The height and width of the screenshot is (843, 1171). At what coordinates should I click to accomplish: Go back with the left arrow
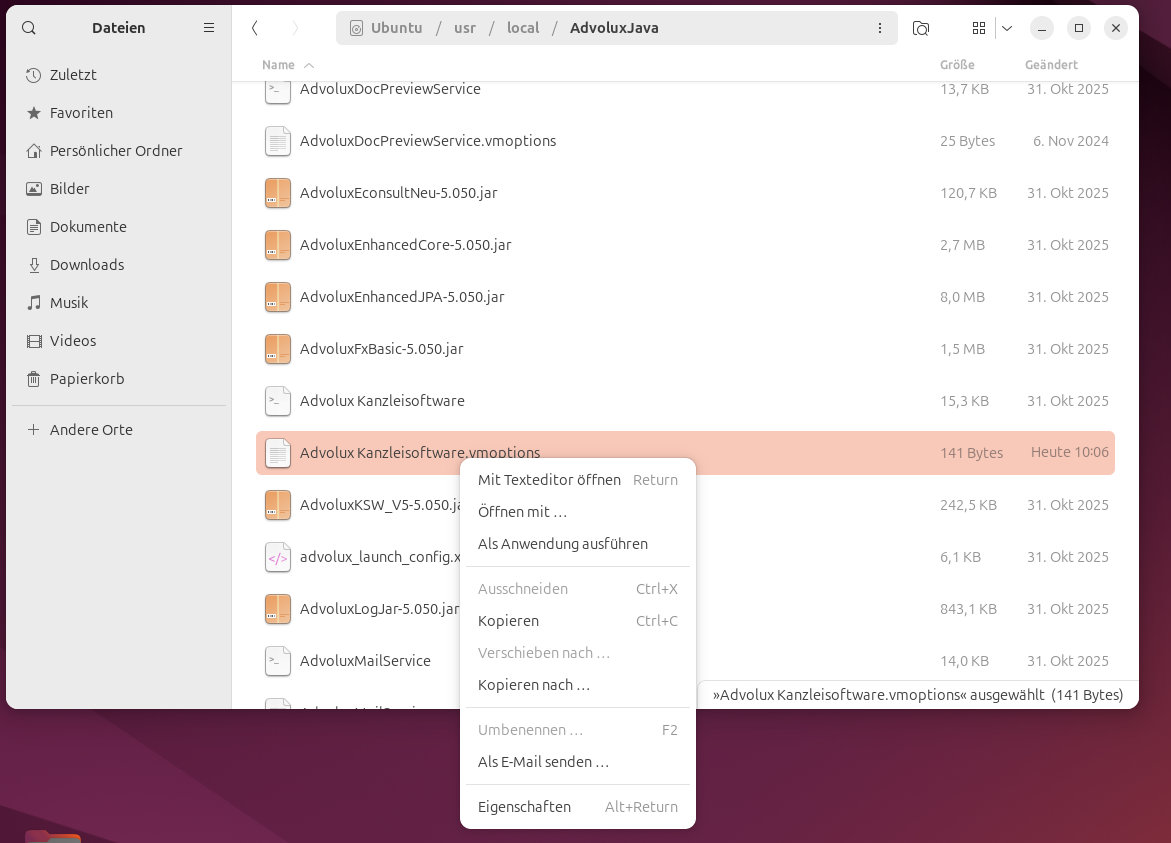pos(256,28)
